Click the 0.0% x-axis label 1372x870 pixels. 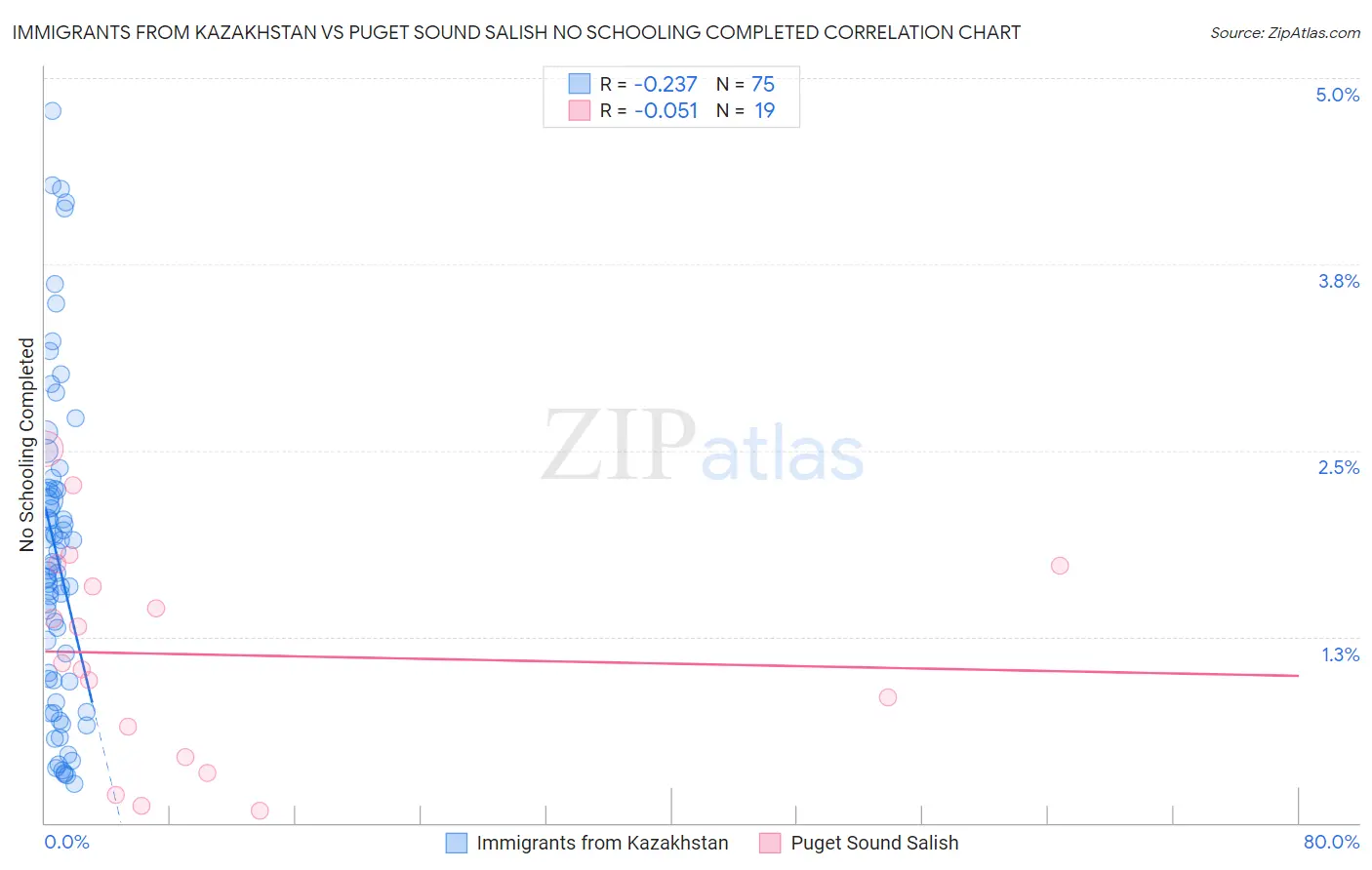[x=66, y=842]
